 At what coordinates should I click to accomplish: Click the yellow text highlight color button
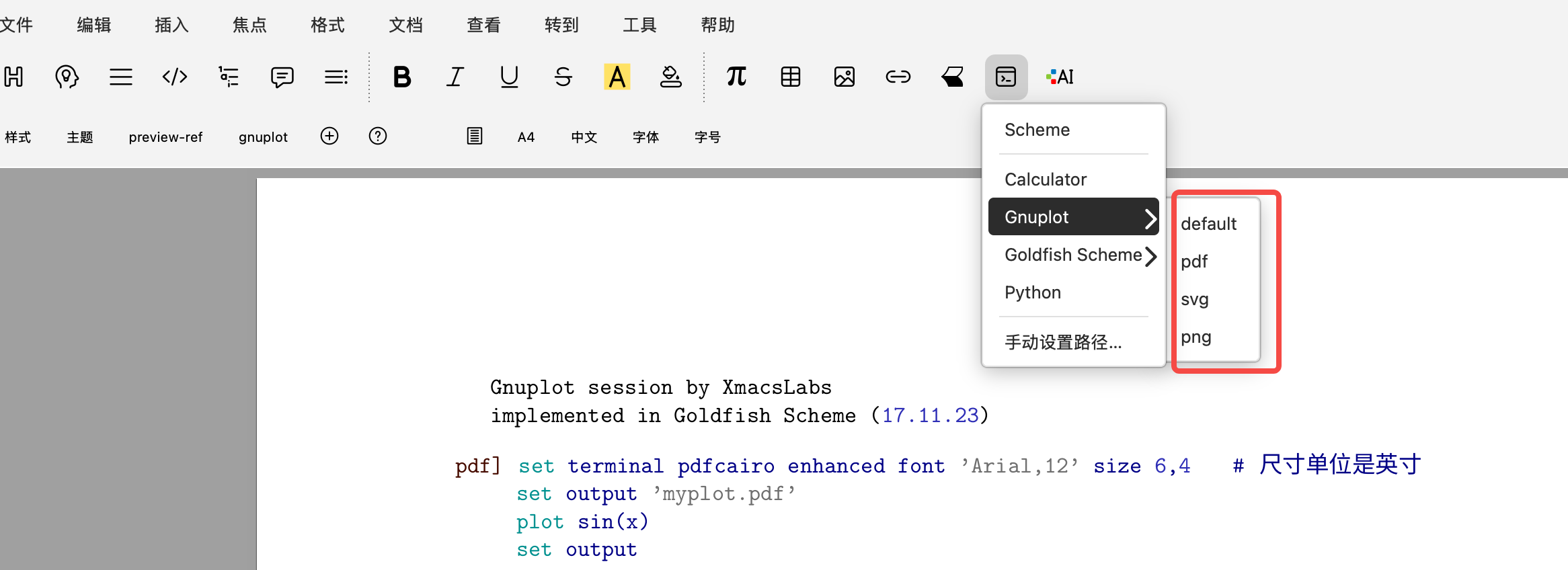[617, 77]
